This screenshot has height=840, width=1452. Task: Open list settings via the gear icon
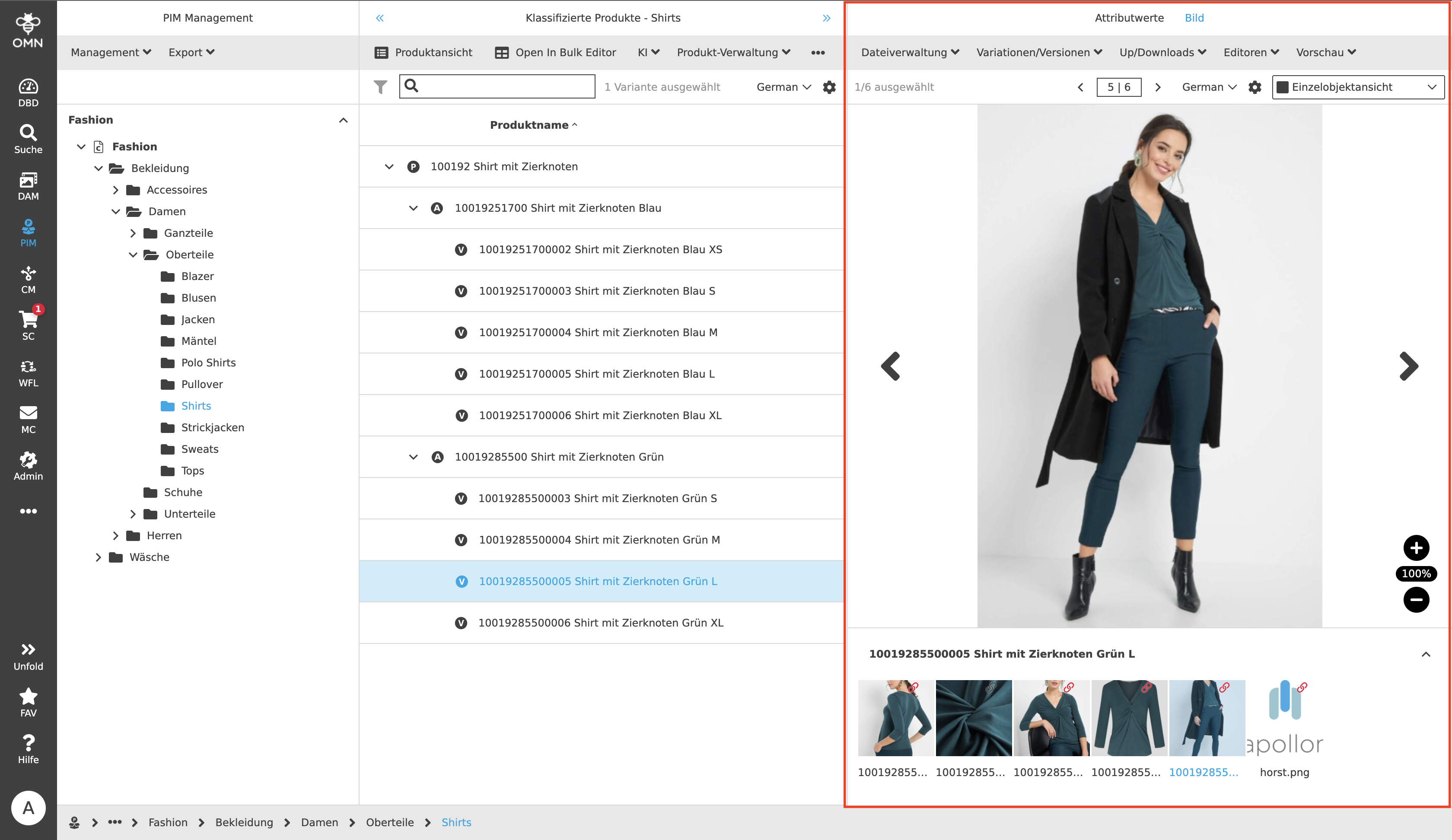point(828,87)
